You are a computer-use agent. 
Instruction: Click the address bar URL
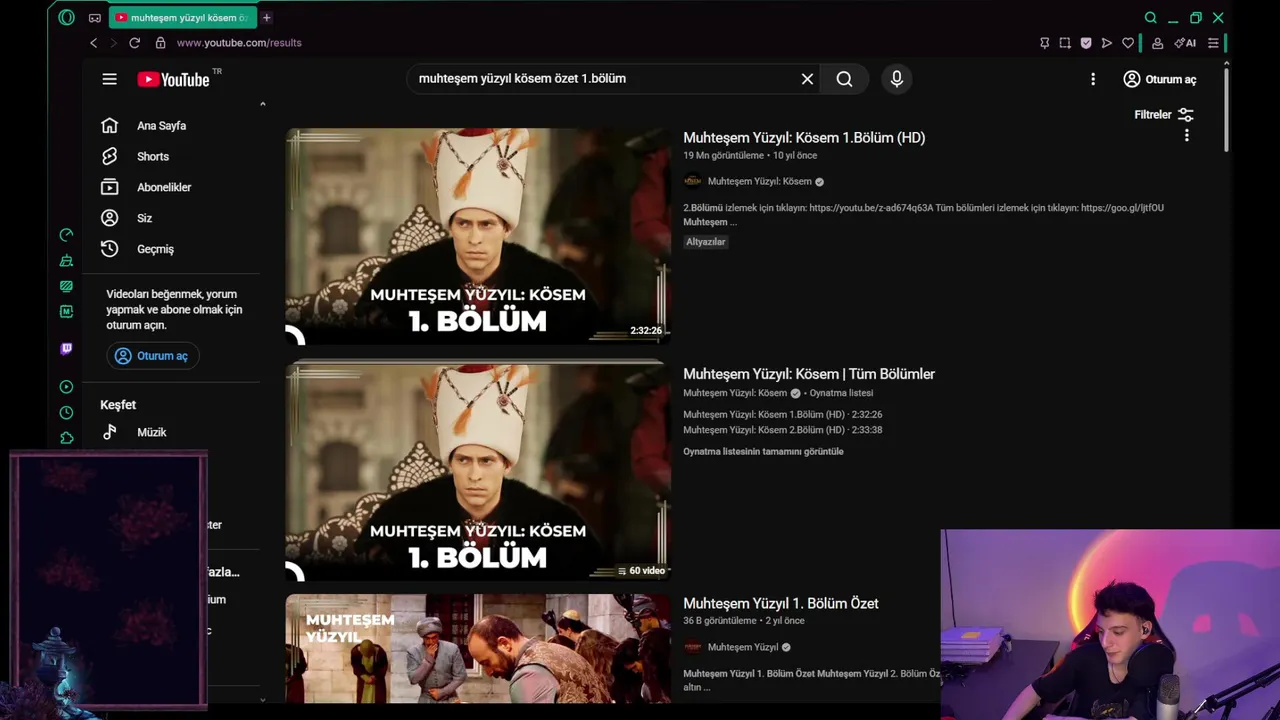(x=239, y=43)
